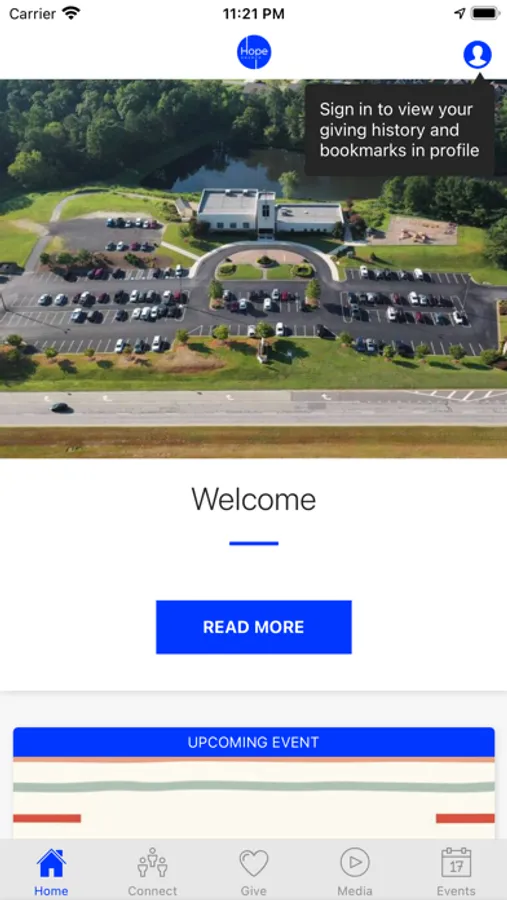The width and height of the screenshot is (507, 900).
Task: Tap the Wi-Fi status icon
Action: 72,13
